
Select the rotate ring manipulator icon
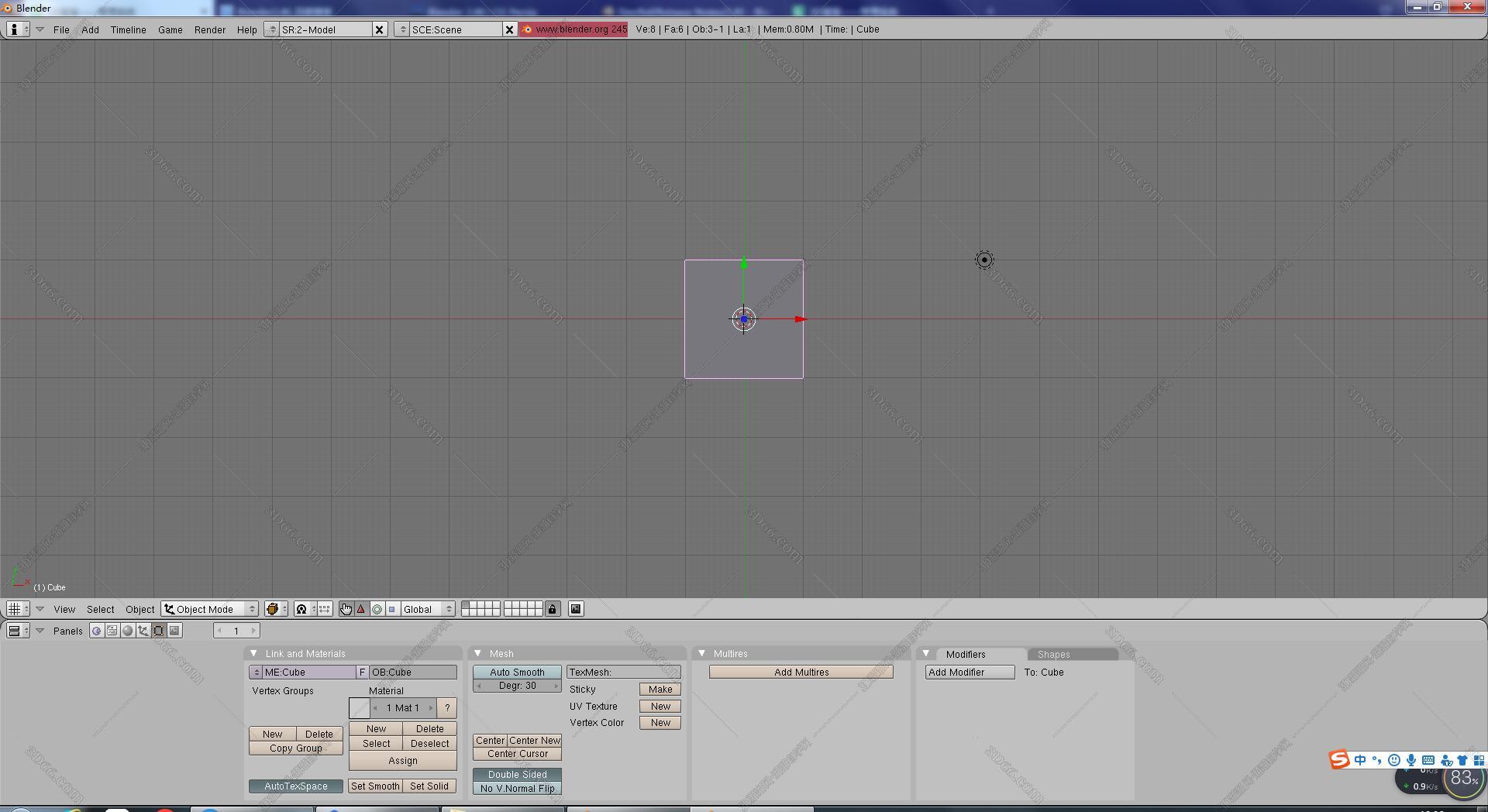pyautogui.click(x=377, y=609)
